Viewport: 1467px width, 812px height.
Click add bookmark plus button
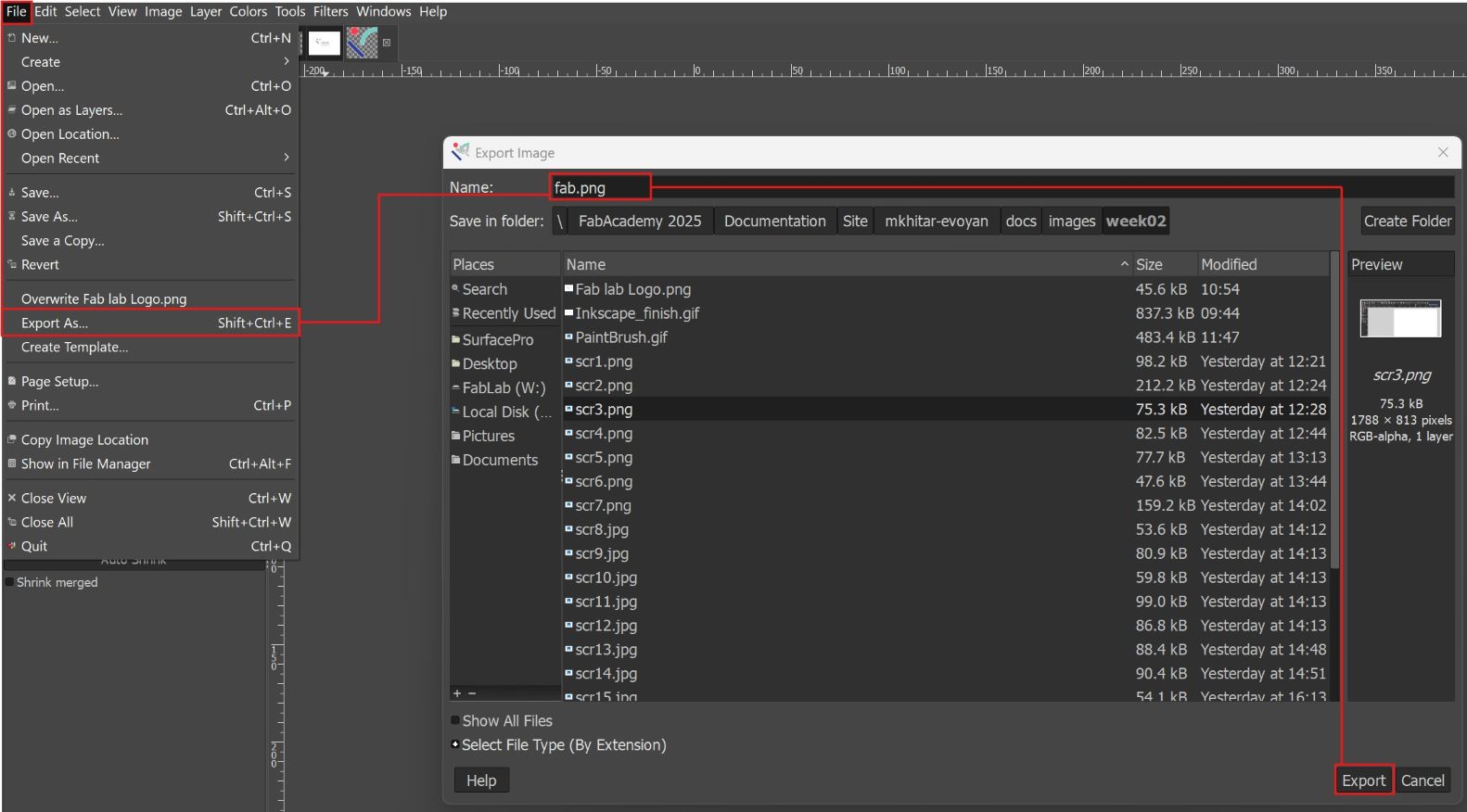pos(456,693)
